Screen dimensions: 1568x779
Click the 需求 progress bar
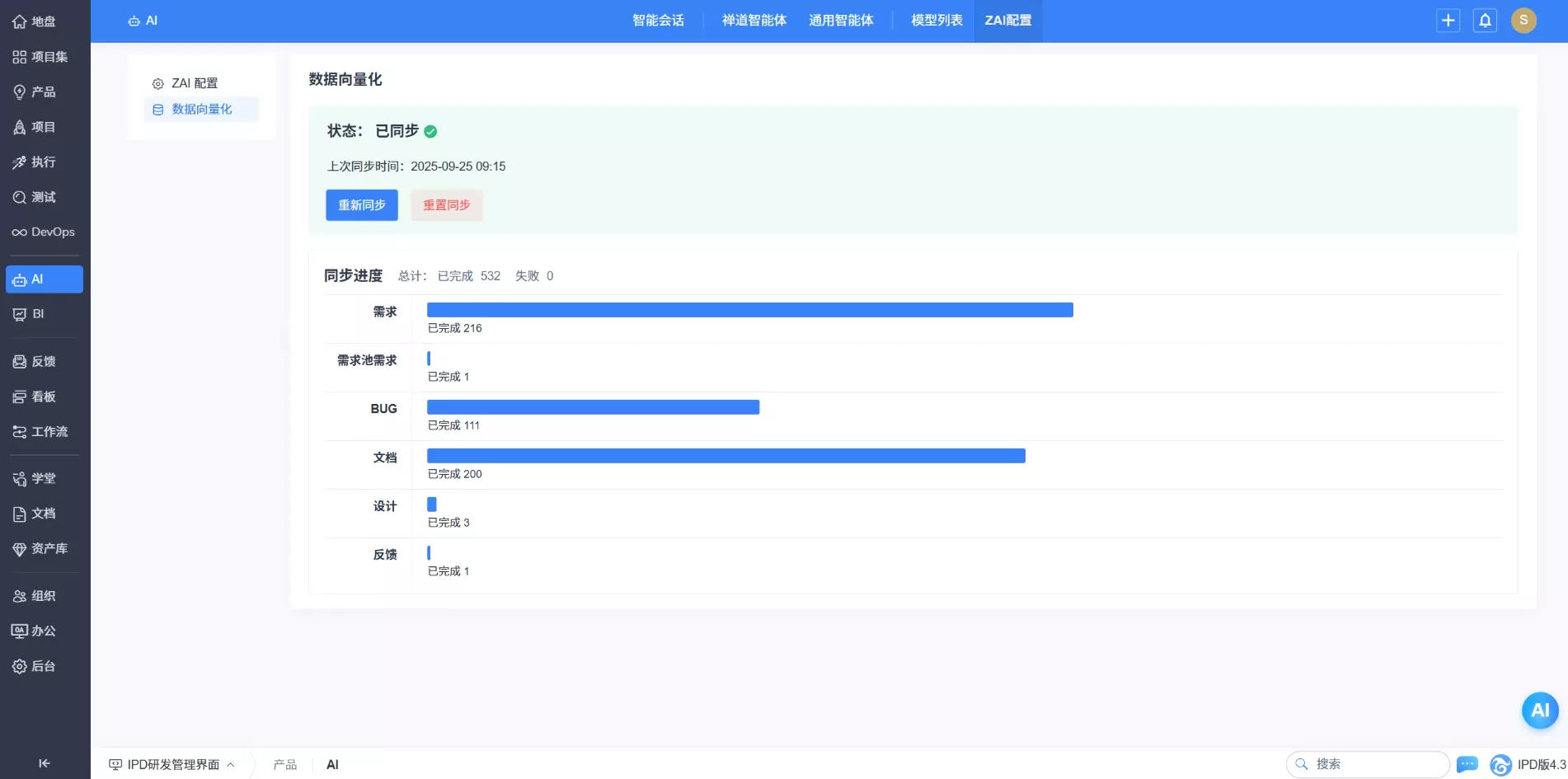tap(749, 309)
